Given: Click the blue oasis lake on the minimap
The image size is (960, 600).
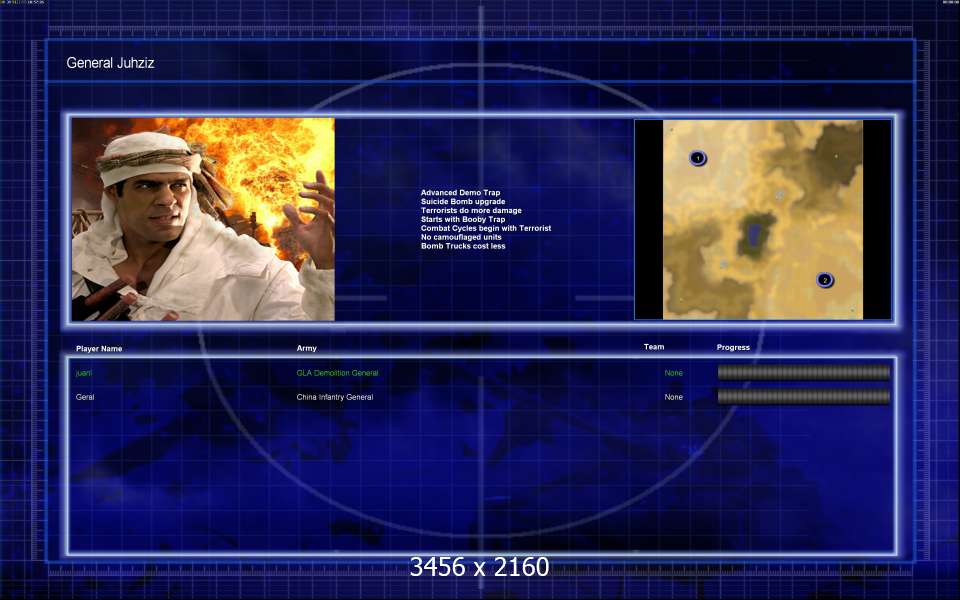Looking at the screenshot, I should pyautogui.click(x=752, y=237).
